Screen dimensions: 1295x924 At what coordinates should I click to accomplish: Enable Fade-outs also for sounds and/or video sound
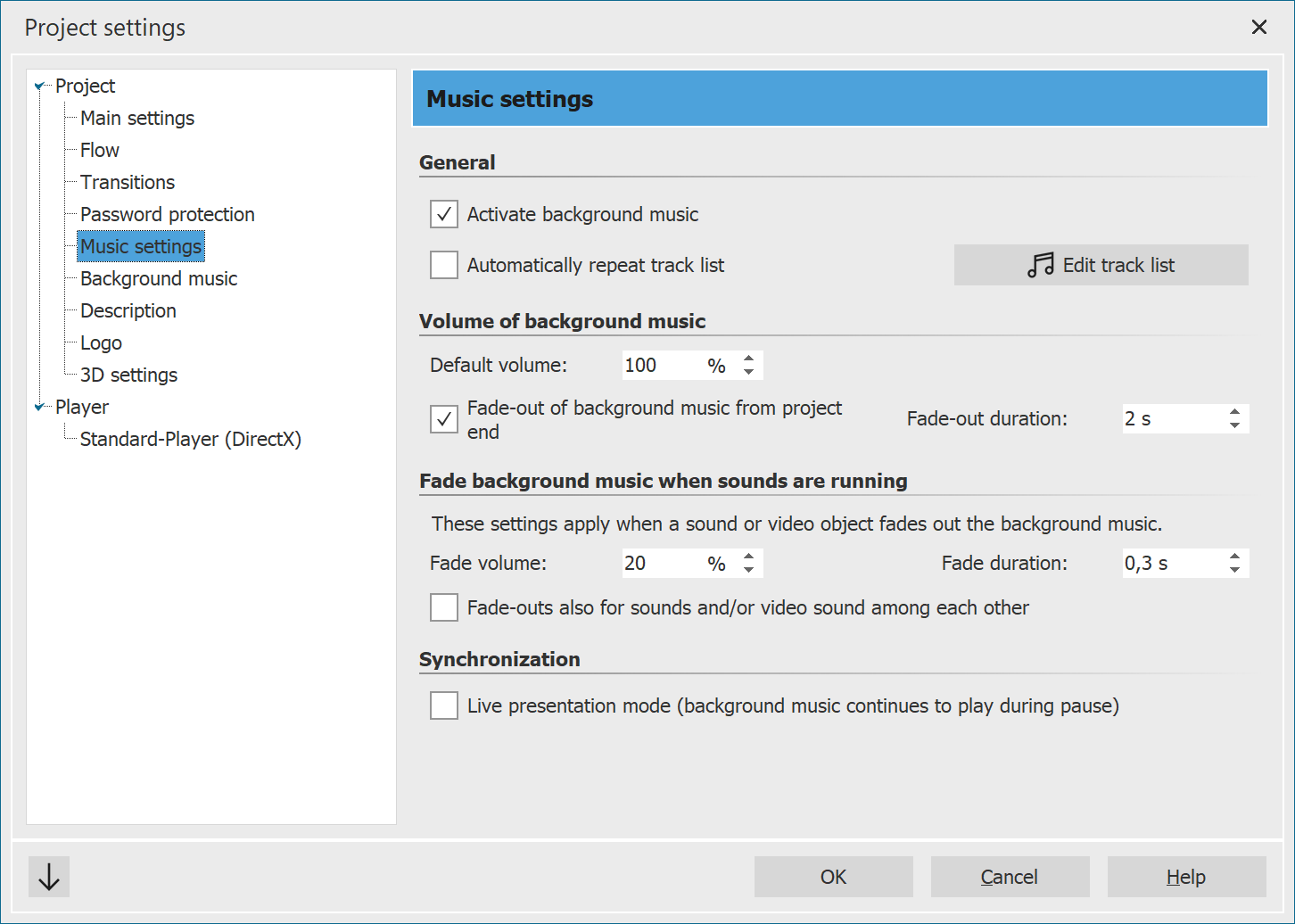pyautogui.click(x=443, y=607)
